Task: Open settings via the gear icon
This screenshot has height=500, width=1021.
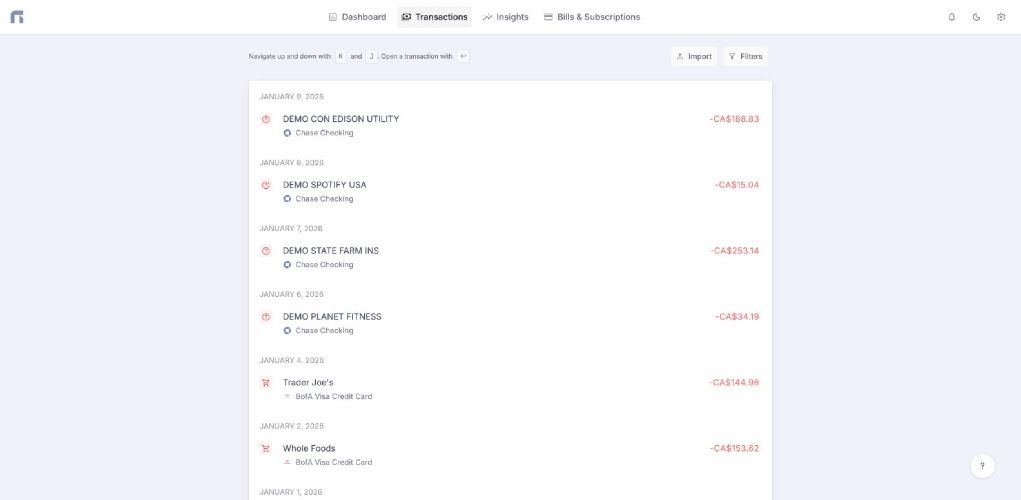Action: [1001, 17]
